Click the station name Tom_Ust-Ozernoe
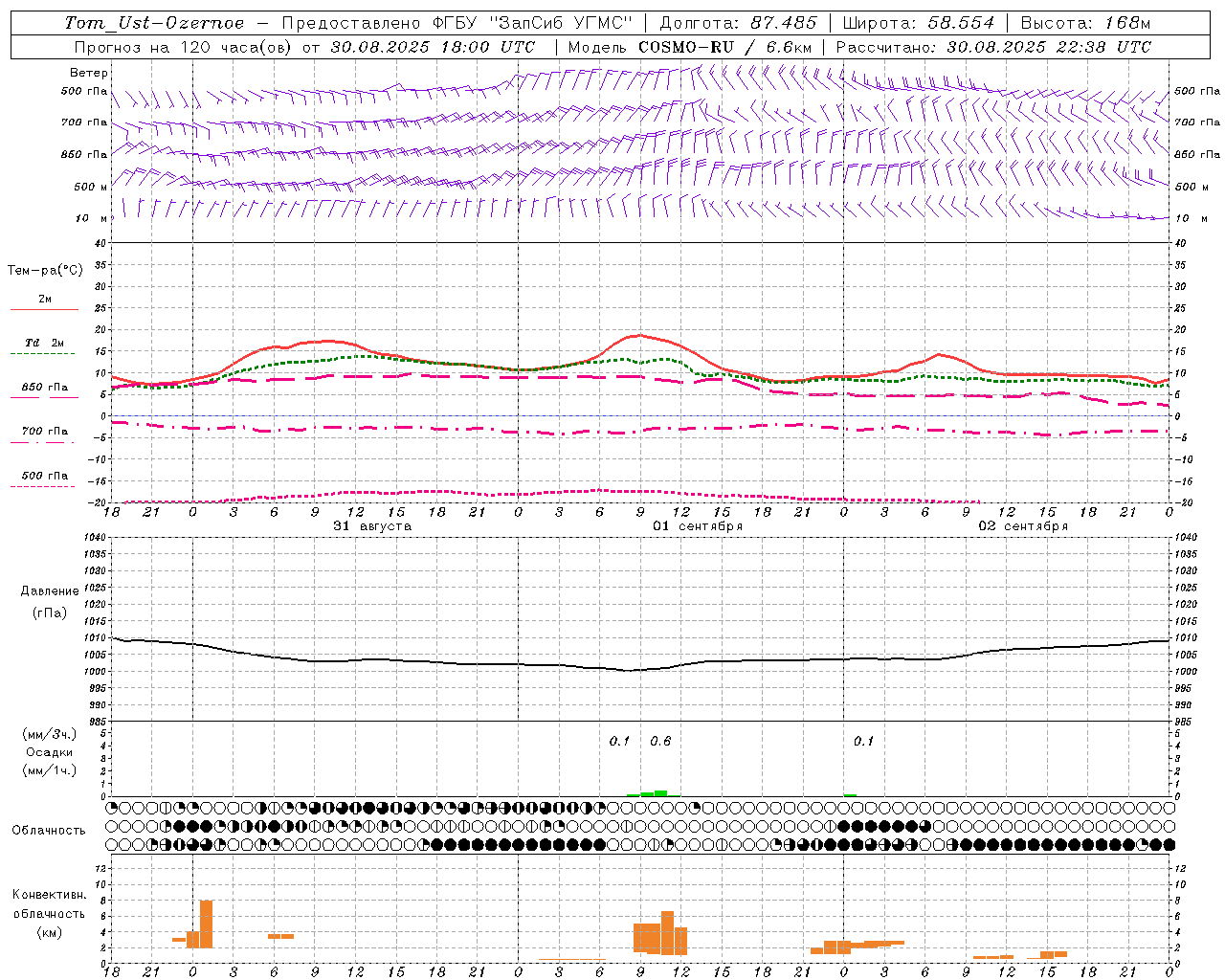Screen dimensions: 1225x980 (x=155, y=23)
